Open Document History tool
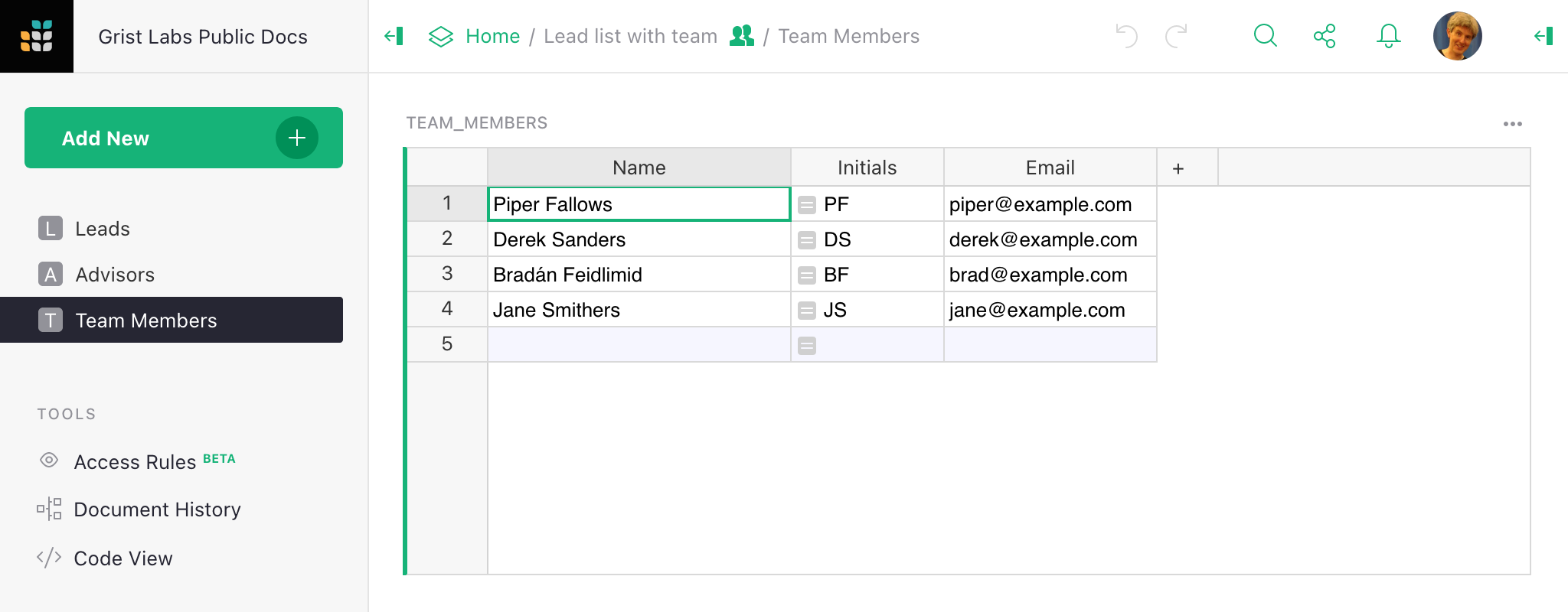1568x612 pixels. point(156,509)
